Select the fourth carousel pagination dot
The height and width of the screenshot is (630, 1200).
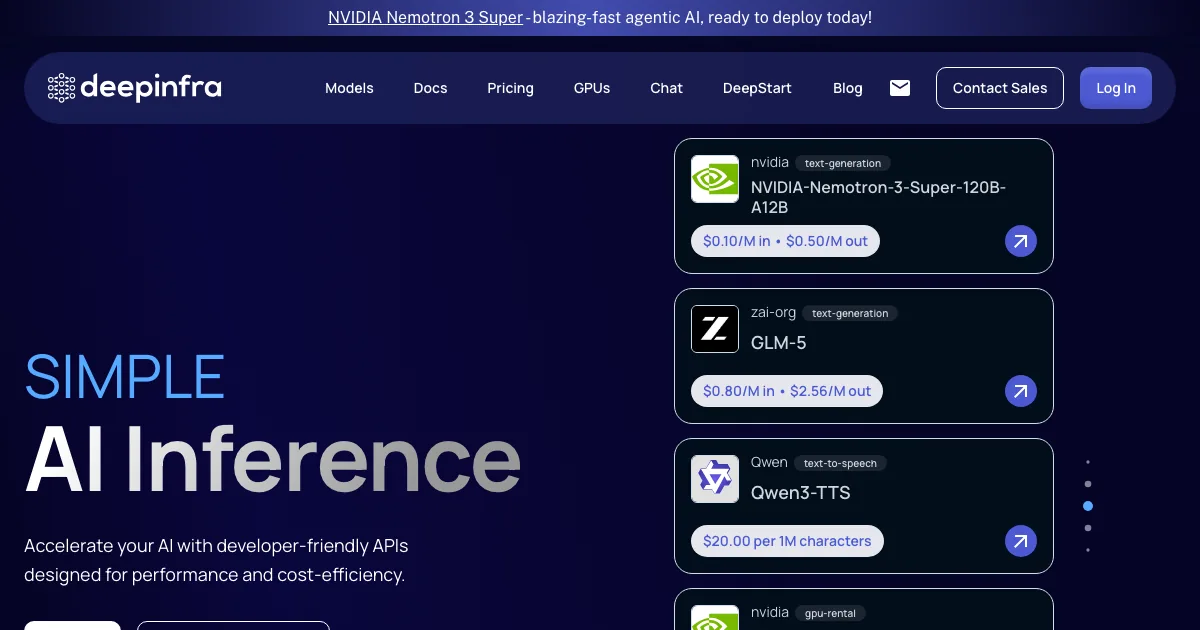point(1088,528)
